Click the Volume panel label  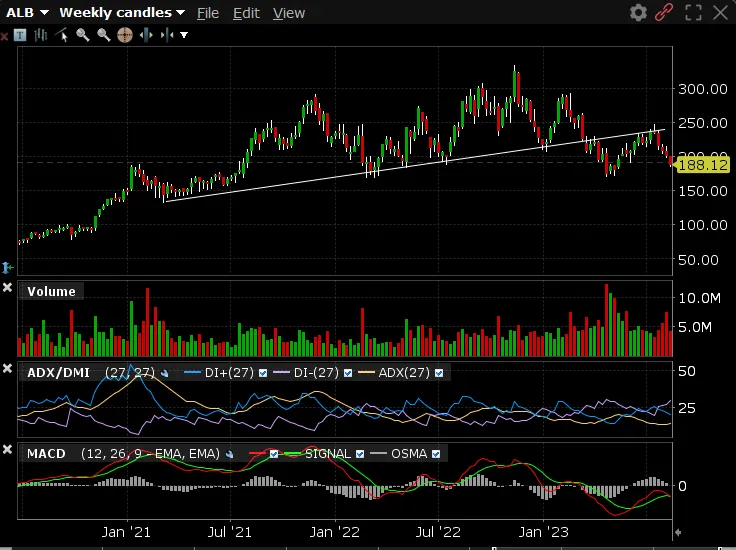51,291
